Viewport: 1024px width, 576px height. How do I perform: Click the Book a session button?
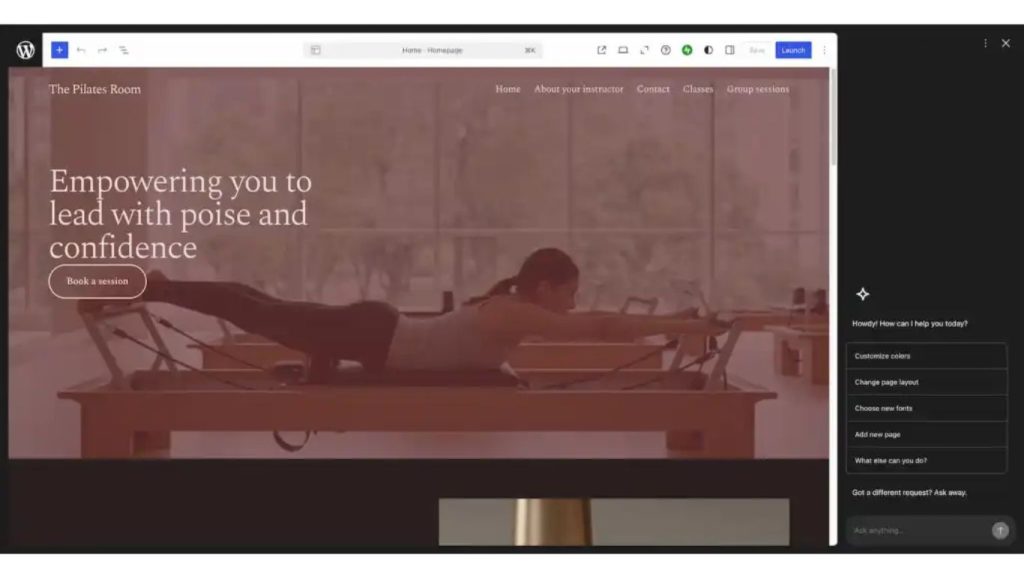pyautogui.click(x=97, y=281)
